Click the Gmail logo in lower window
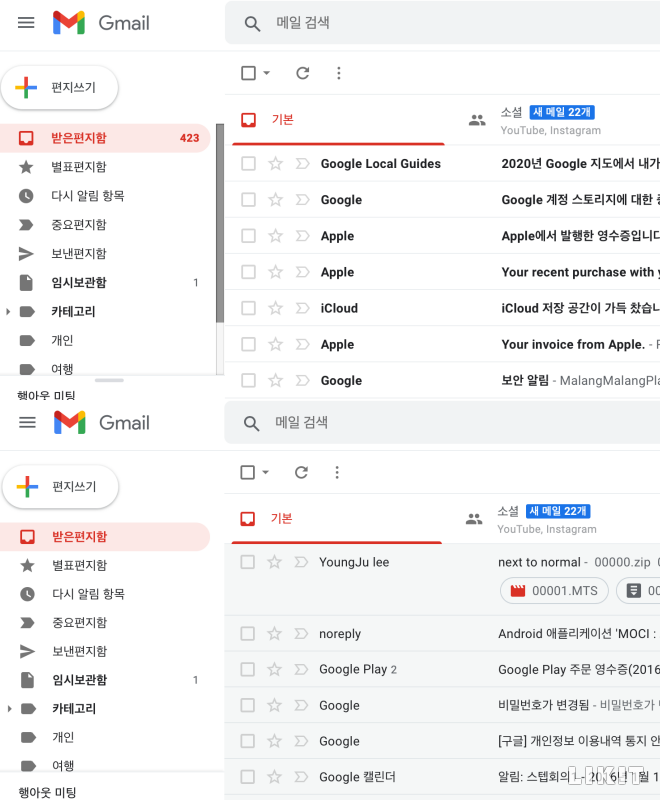The image size is (660, 800). 102,422
